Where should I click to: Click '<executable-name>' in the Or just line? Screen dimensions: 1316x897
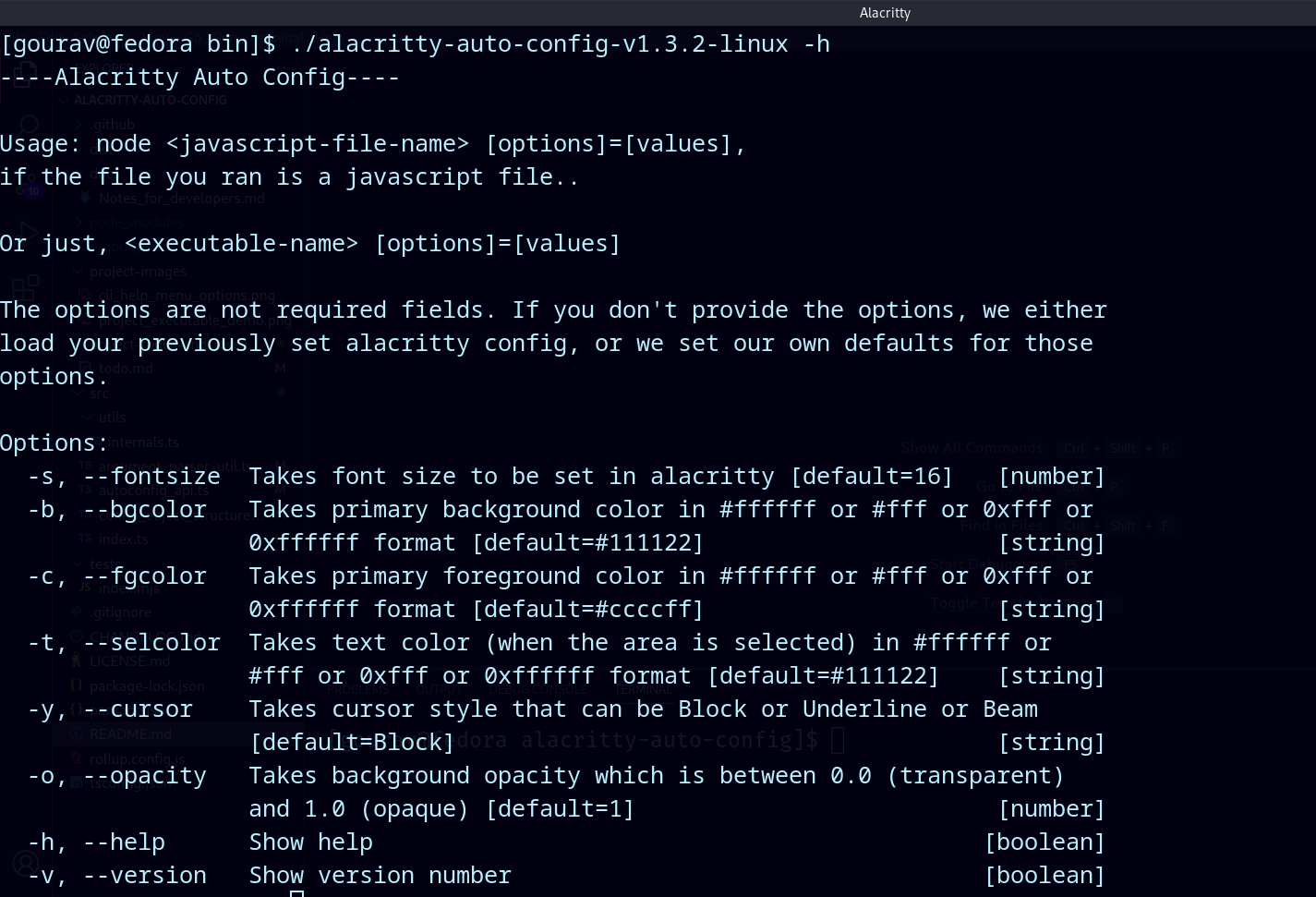241,243
